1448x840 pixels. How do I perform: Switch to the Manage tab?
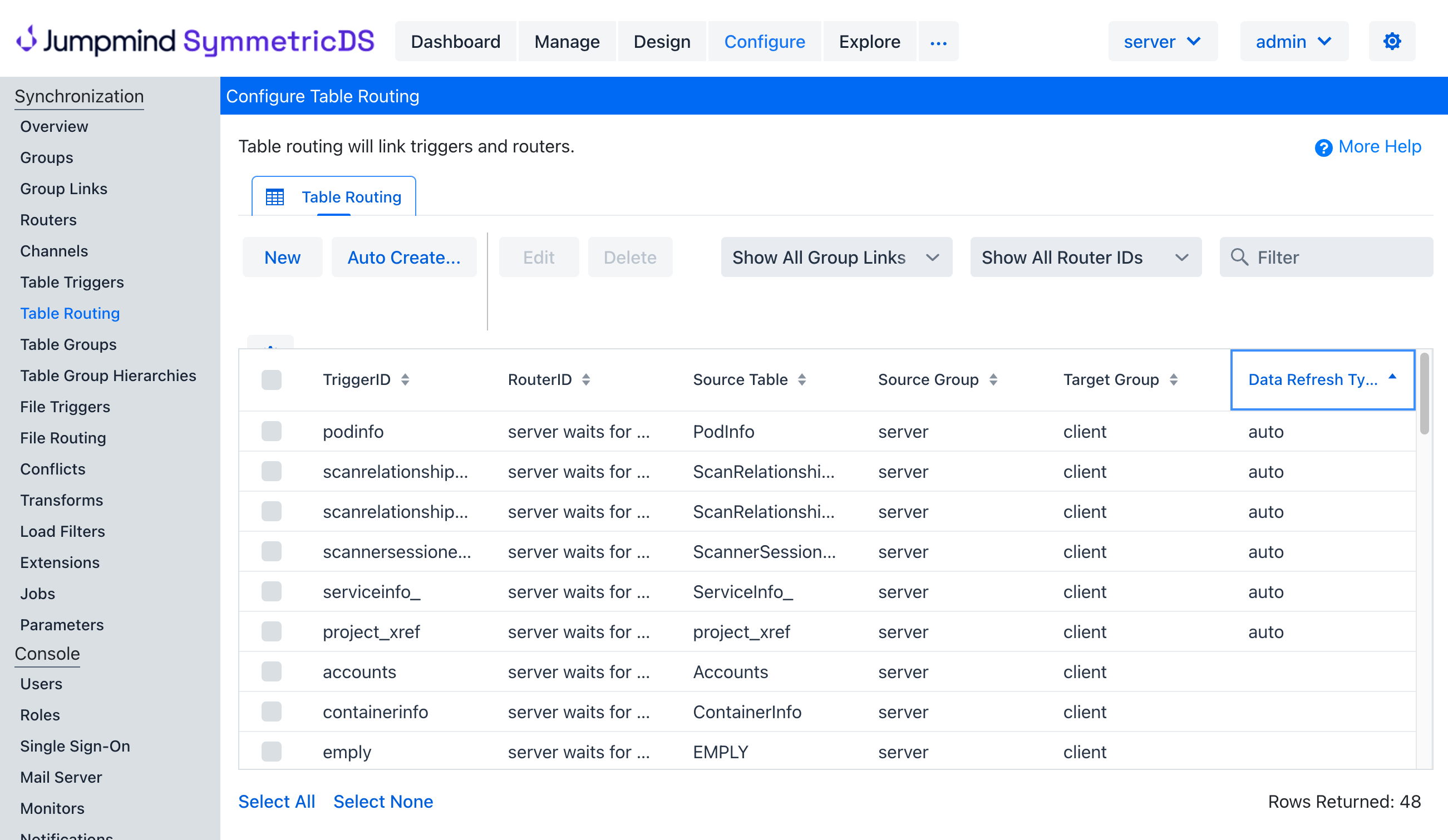567,41
